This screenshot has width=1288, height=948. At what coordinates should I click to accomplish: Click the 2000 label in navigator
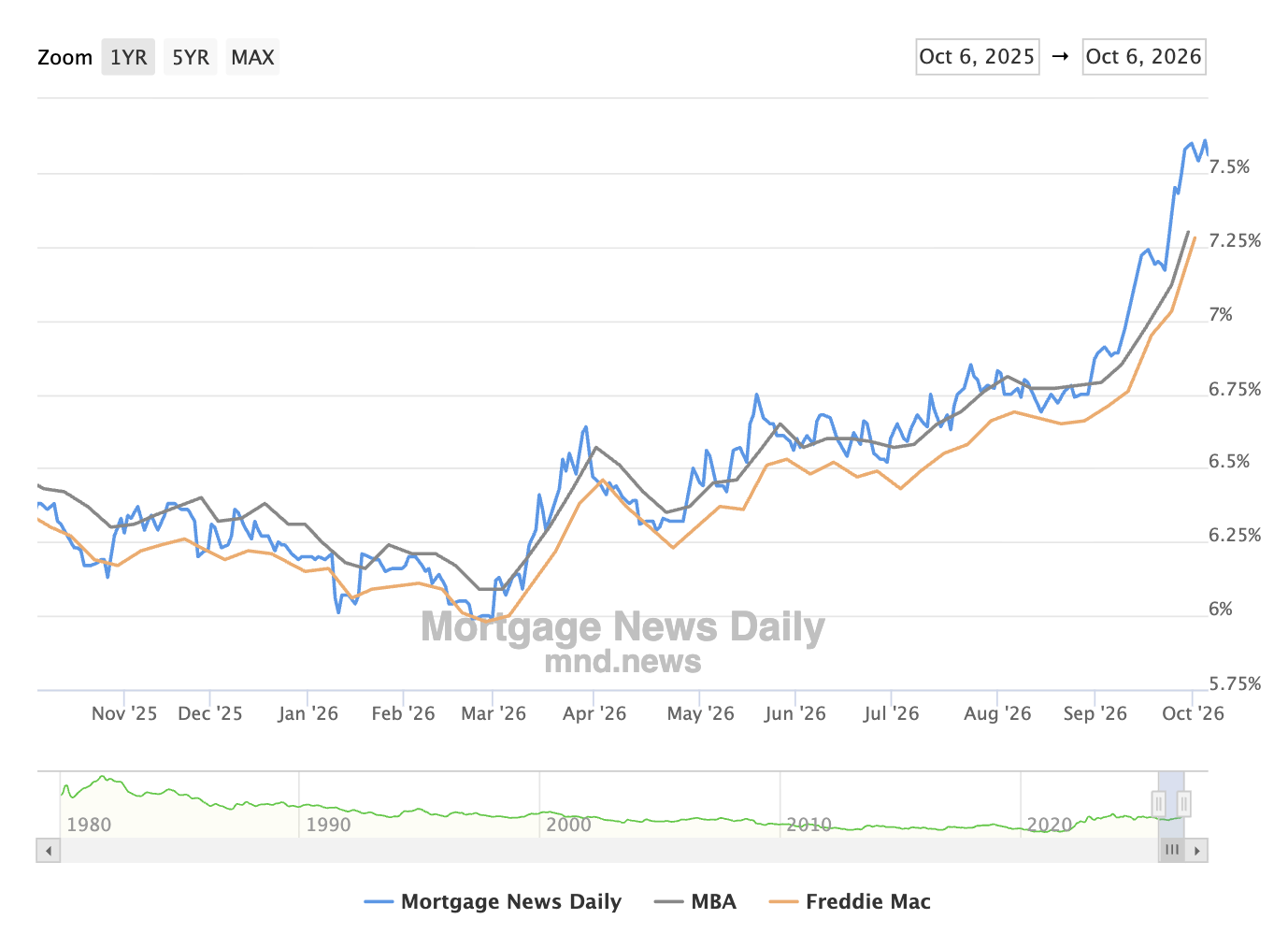click(569, 825)
